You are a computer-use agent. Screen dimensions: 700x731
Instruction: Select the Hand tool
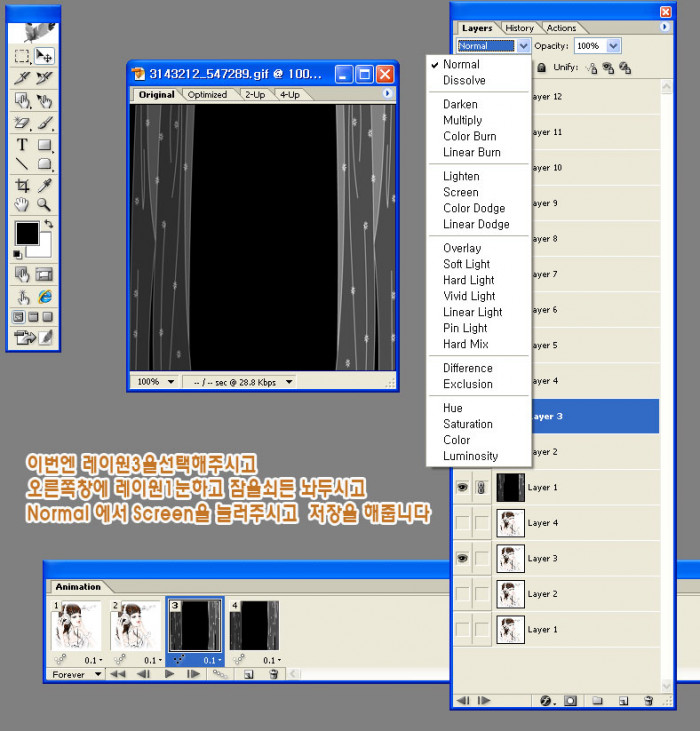[22, 206]
